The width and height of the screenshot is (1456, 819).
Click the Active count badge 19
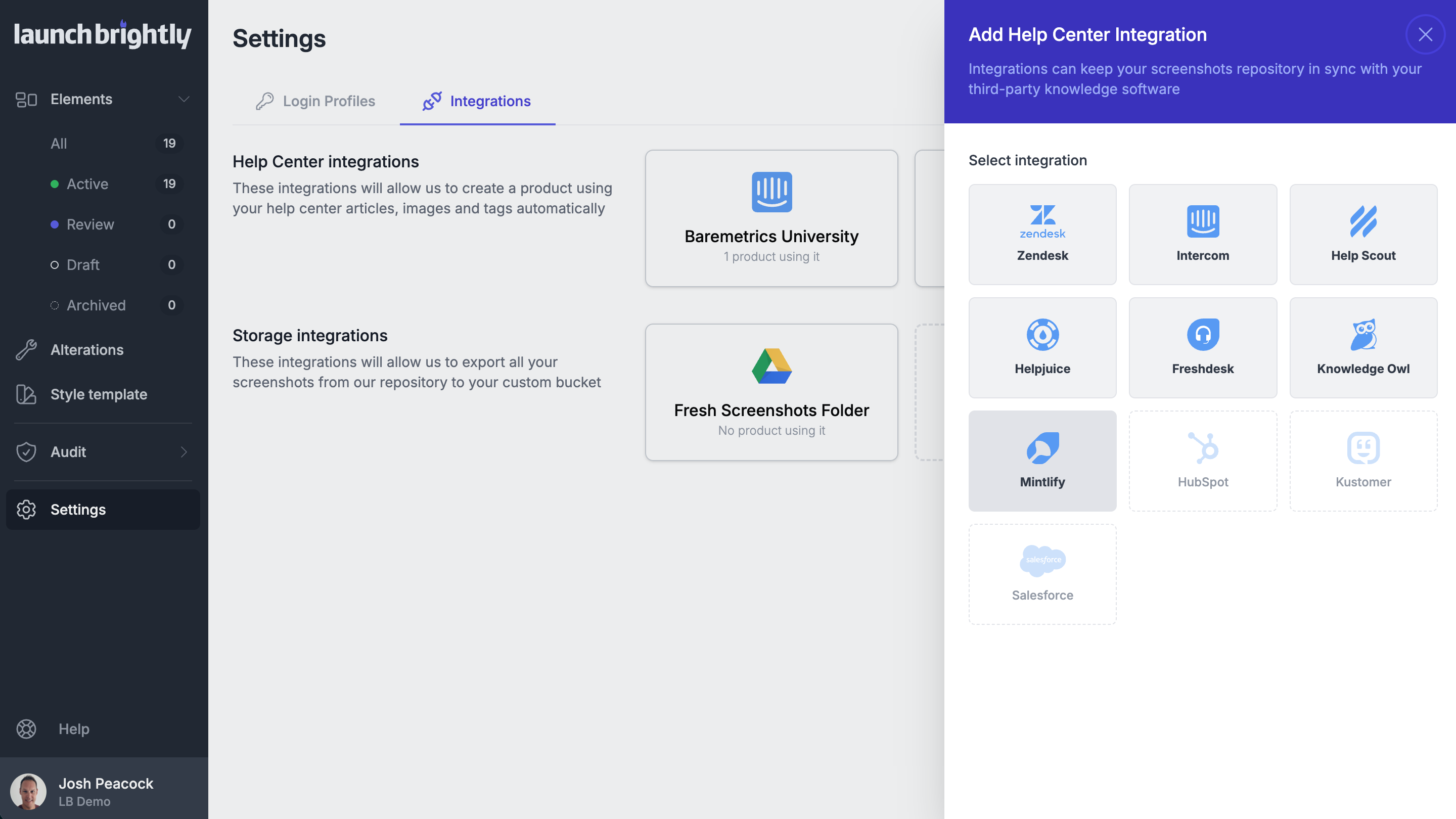(x=169, y=184)
